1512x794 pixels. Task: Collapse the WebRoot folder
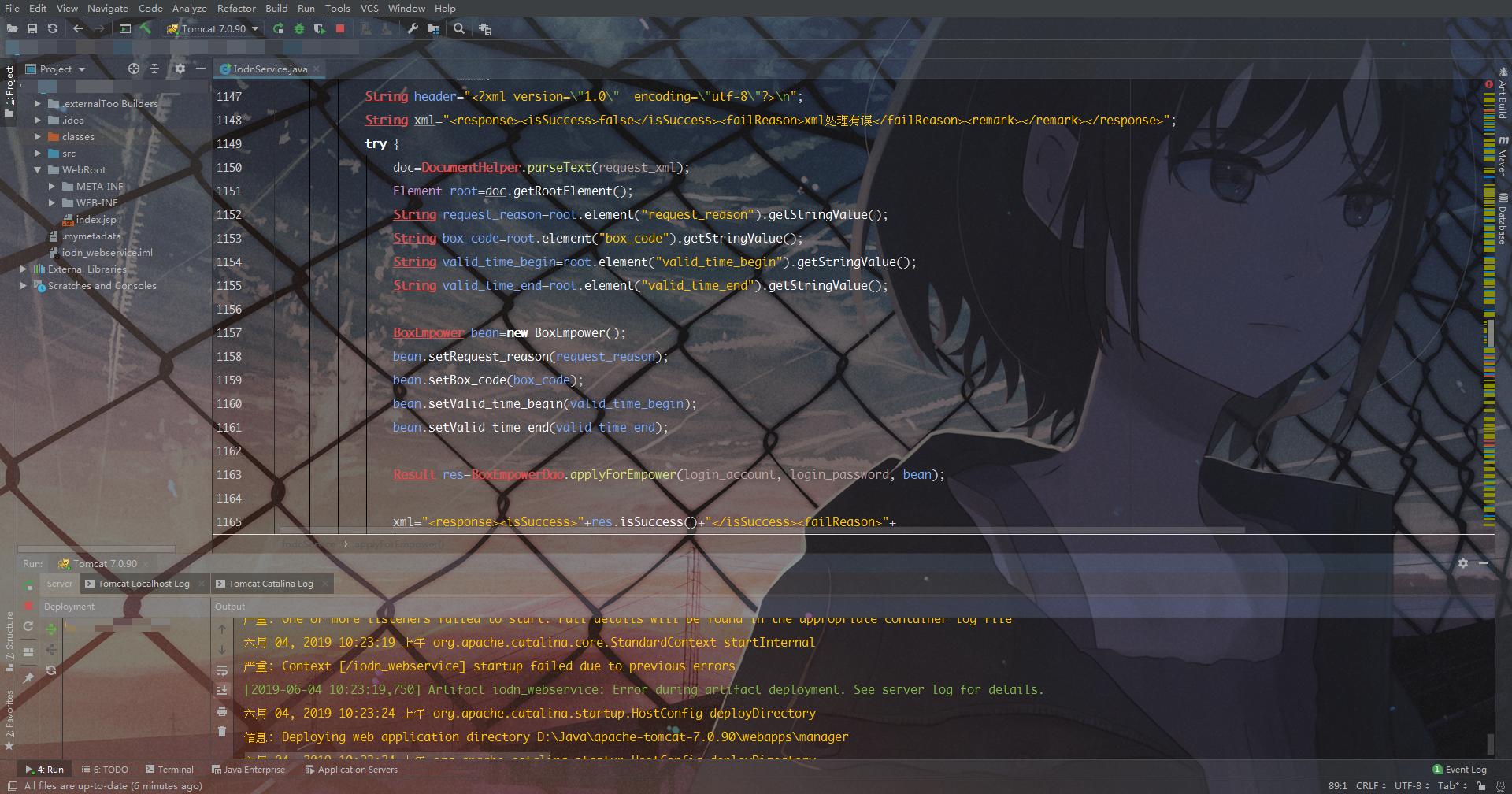click(x=37, y=169)
